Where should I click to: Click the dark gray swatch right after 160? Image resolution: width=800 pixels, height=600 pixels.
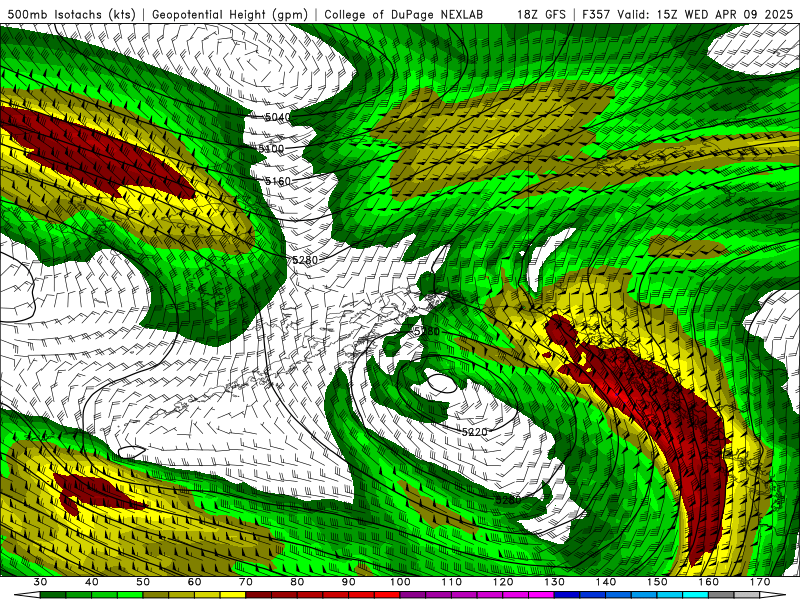pyautogui.click(x=721, y=595)
